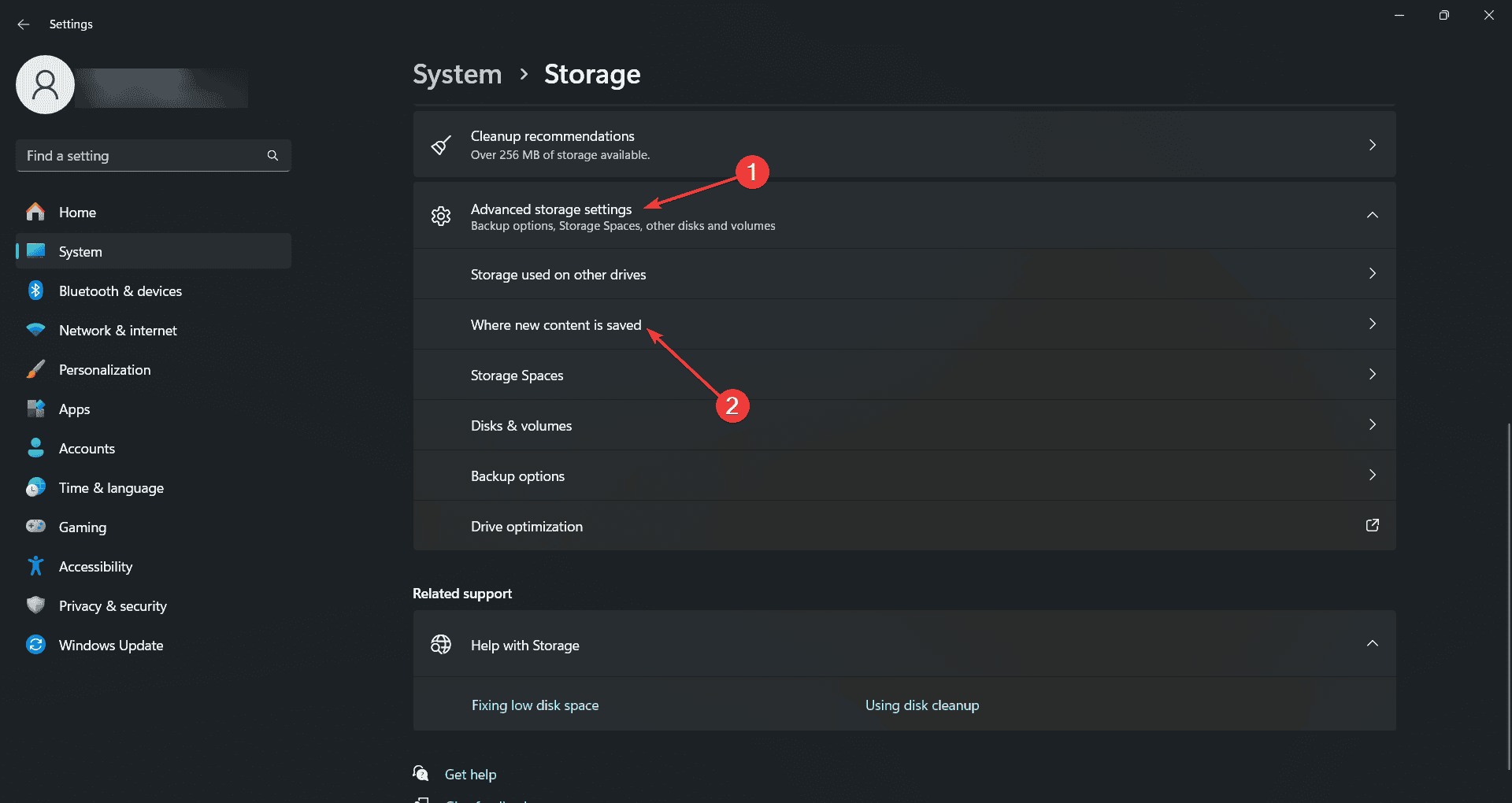Collapse the Help with Storage section
1512x803 pixels.
(x=1372, y=644)
